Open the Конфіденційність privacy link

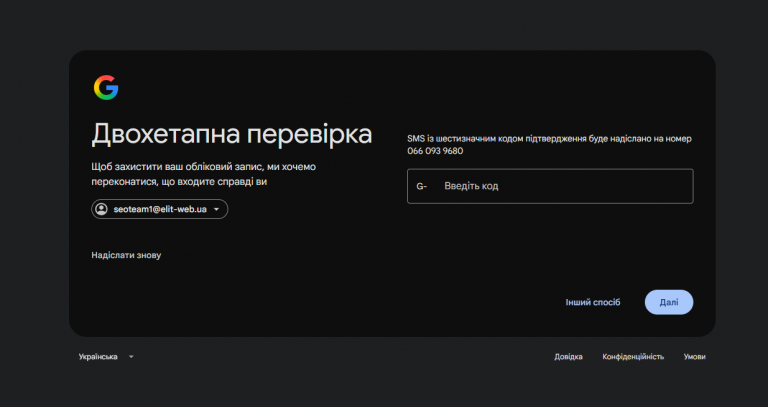[633, 357]
